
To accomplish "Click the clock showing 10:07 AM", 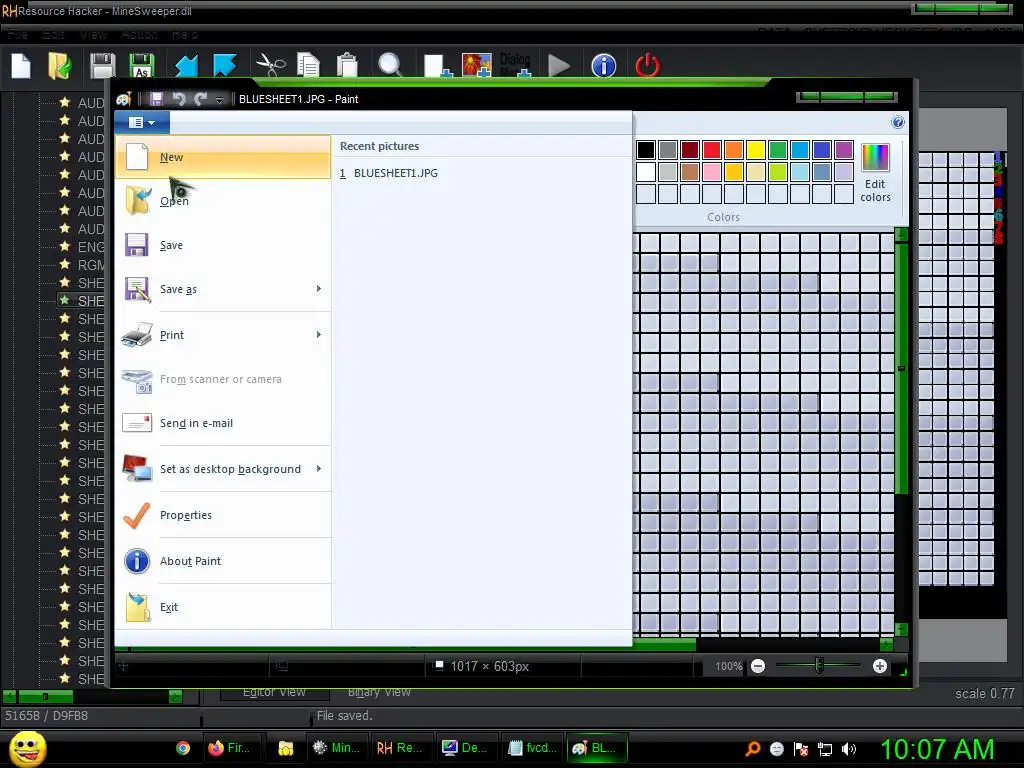I will point(937,749).
